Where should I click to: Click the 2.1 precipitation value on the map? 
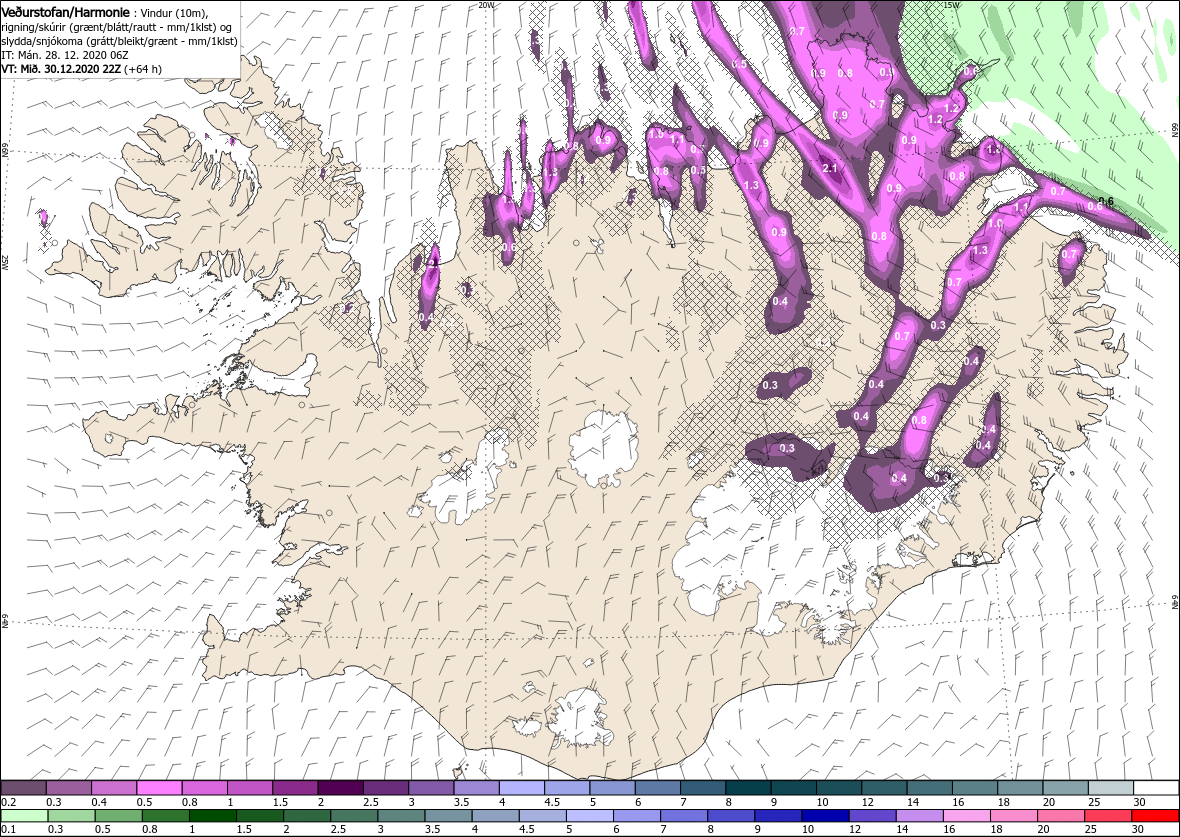(829, 169)
